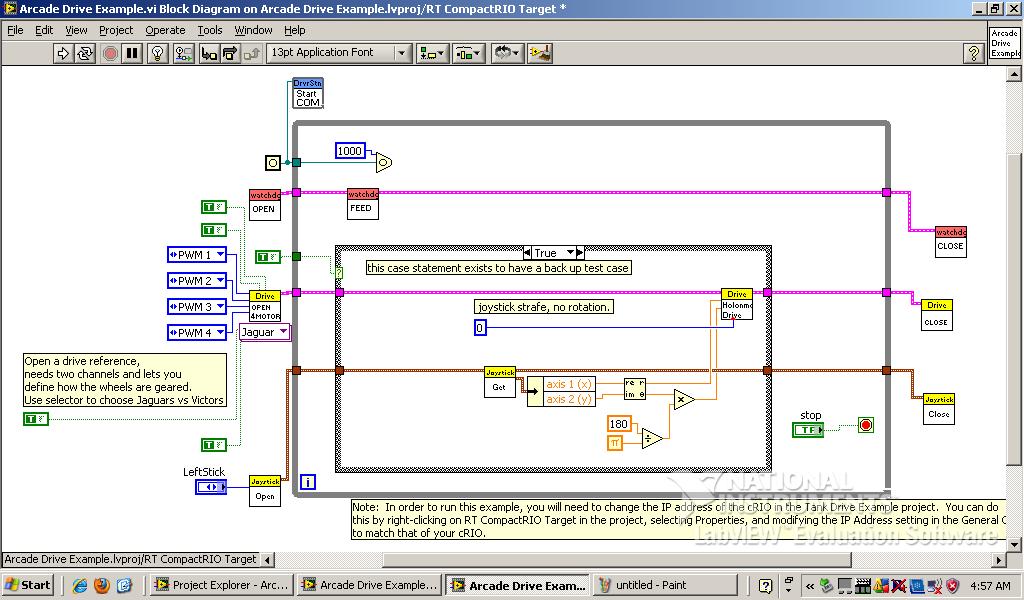Select the axis 1 (x) unbundle element
Viewport: 1024px width, 600px height.
tap(568, 384)
